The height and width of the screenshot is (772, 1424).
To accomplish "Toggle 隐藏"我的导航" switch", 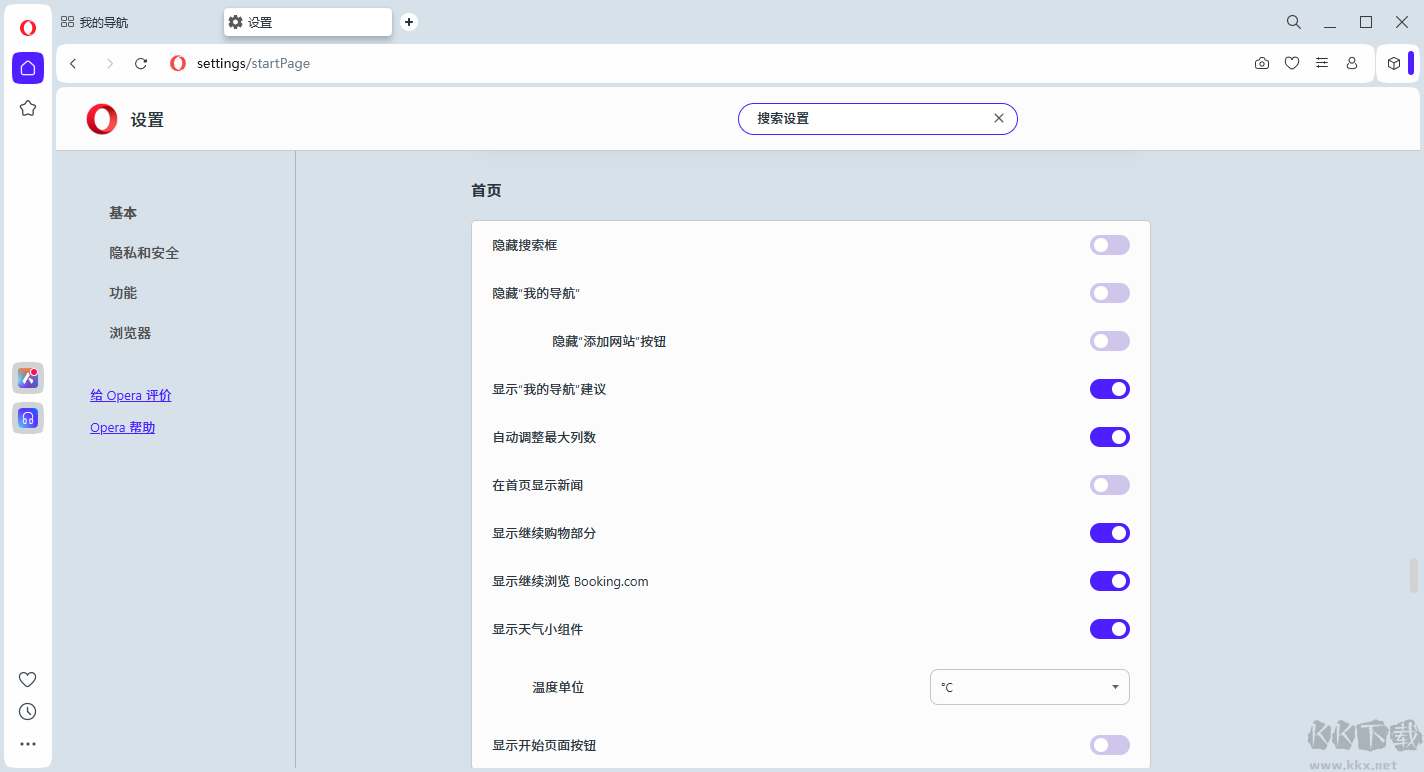I will [x=1110, y=293].
